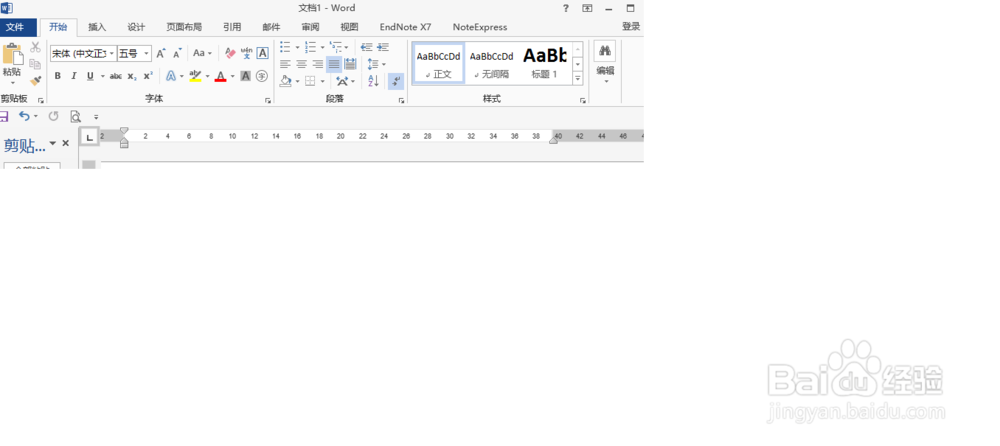
Task: Toggle italic formatting
Action: coord(73,76)
